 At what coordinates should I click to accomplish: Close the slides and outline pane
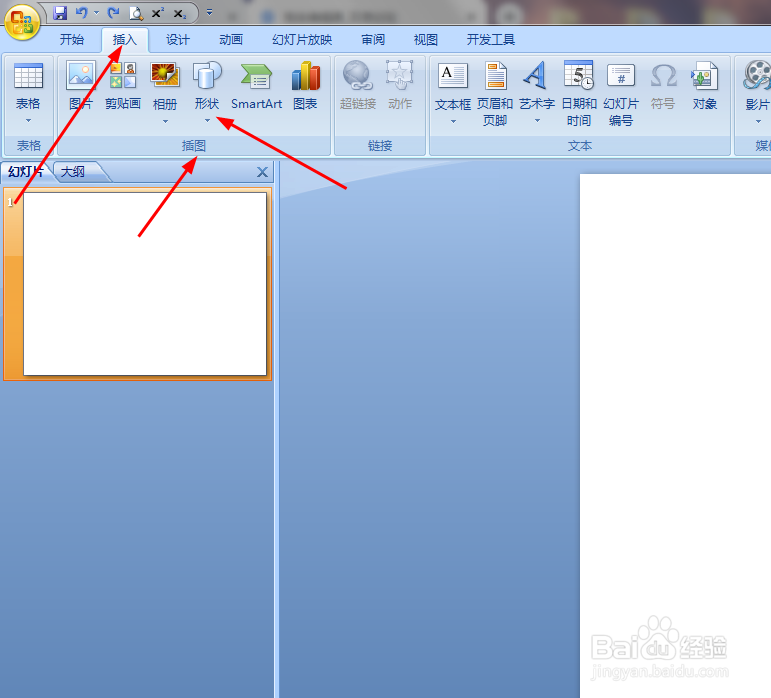(262, 172)
